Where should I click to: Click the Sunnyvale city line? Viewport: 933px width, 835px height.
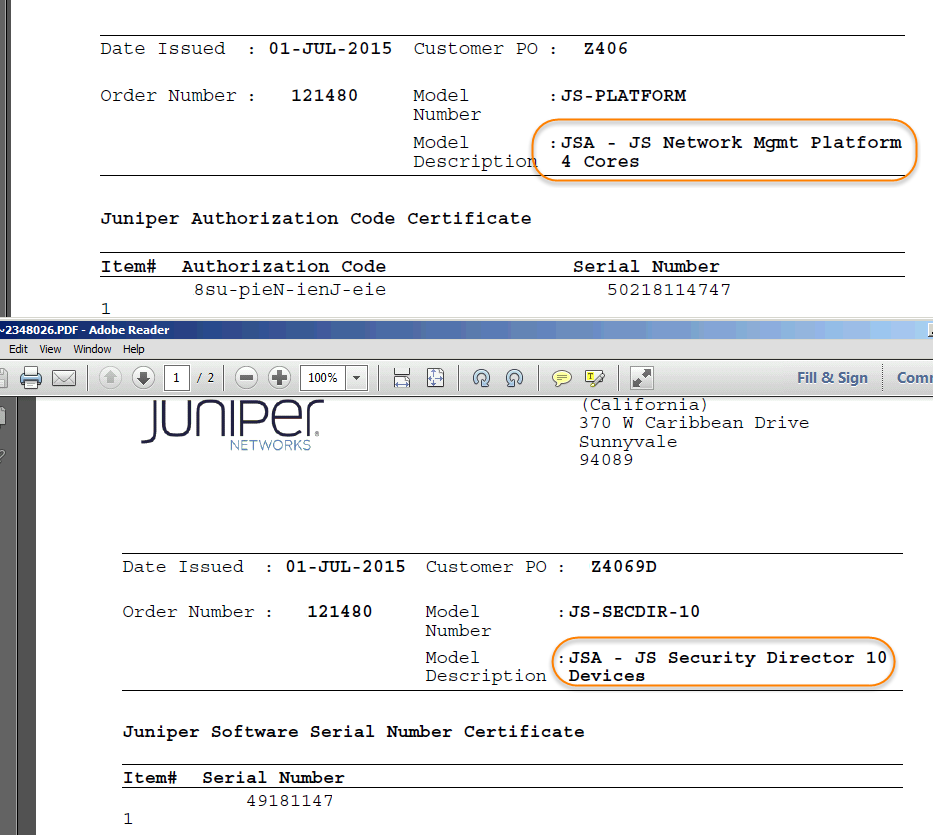pos(628,442)
